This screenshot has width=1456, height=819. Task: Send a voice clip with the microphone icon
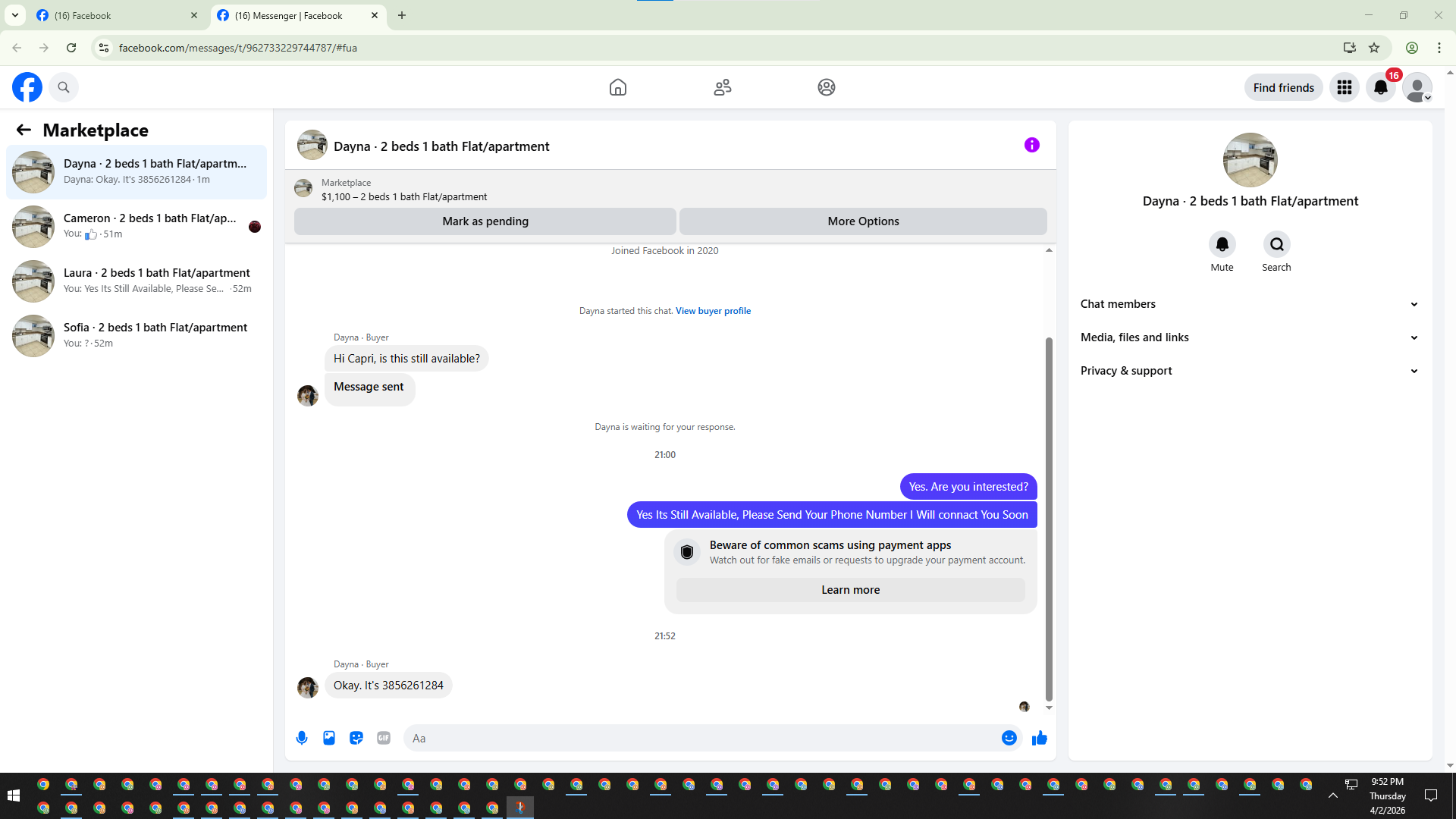tap(302, 738)
